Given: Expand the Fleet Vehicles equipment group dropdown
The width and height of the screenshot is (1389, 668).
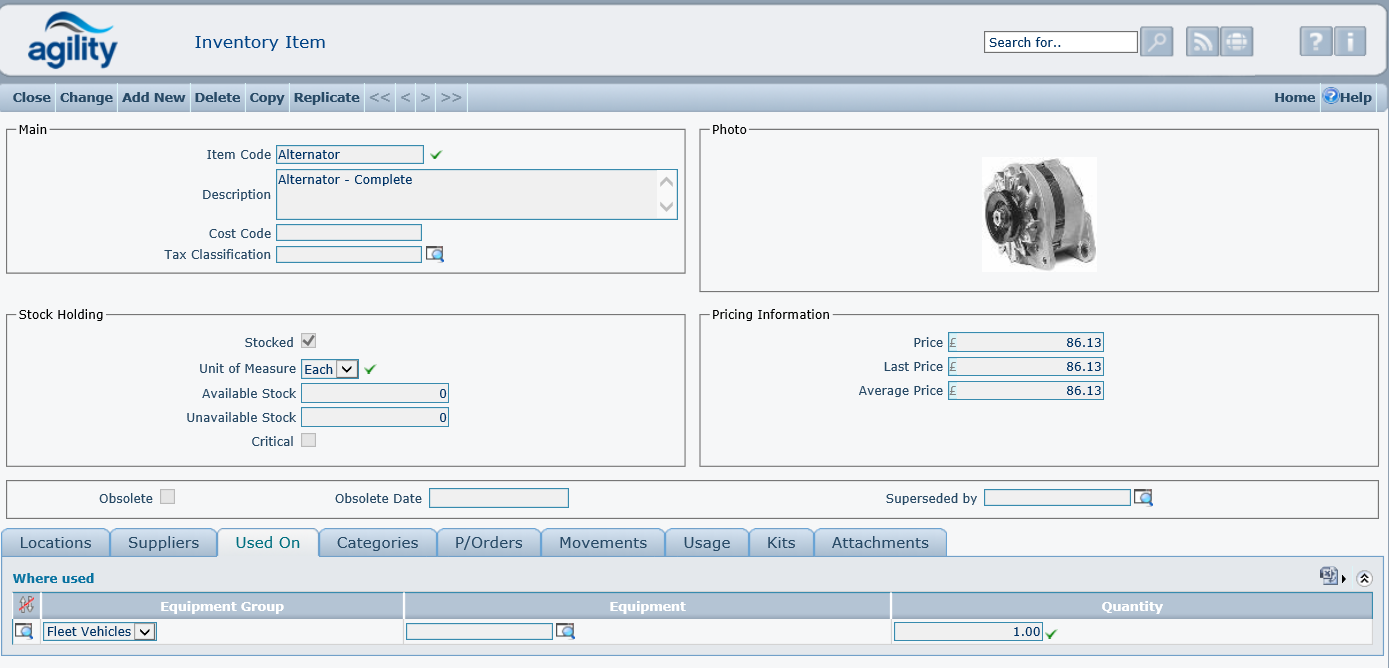Looking at the screenshot, I should tap(144, 632).
